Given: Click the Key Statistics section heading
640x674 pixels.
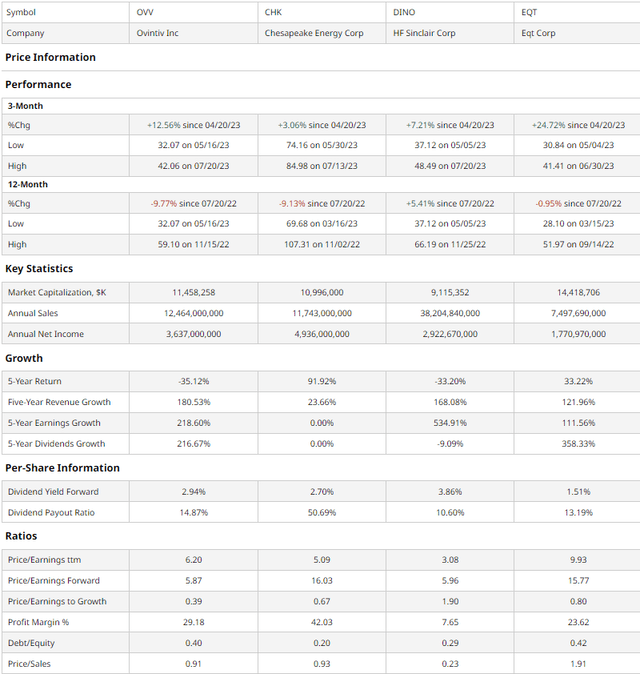Looking at the screenshot, I should [39, 269].
